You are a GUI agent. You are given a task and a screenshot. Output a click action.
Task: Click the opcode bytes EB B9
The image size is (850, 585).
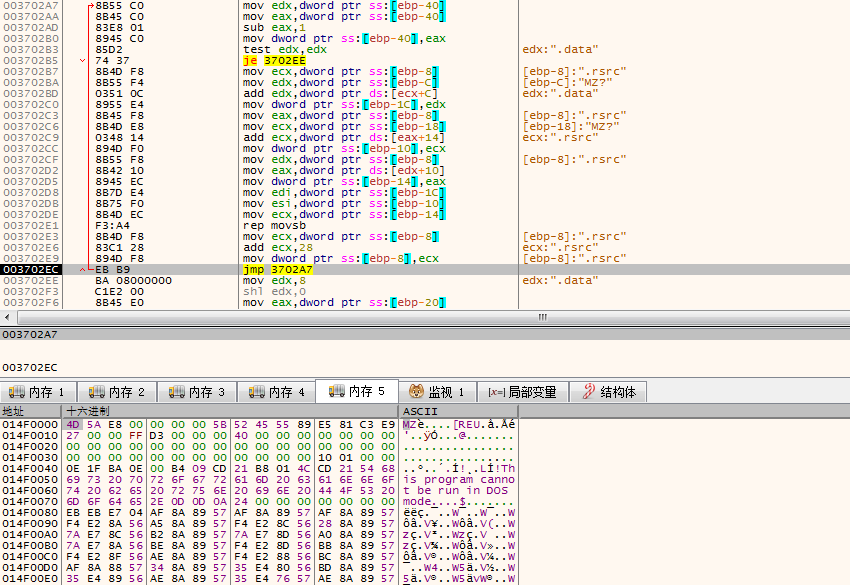[x=112, y=269]
